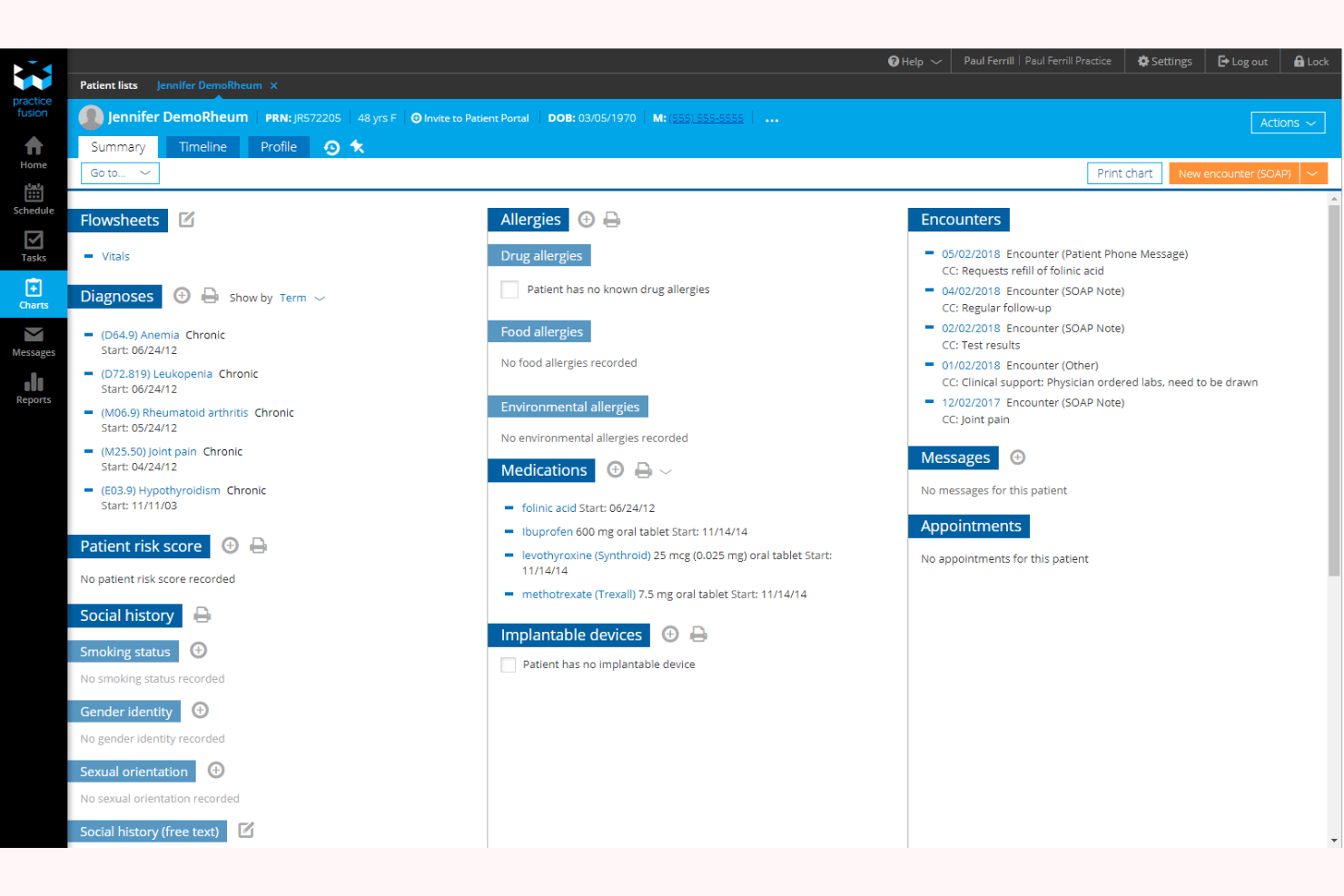Viewport: 1344px width, 896px height.
Task: Add gender identity entry
Action: 201,710
